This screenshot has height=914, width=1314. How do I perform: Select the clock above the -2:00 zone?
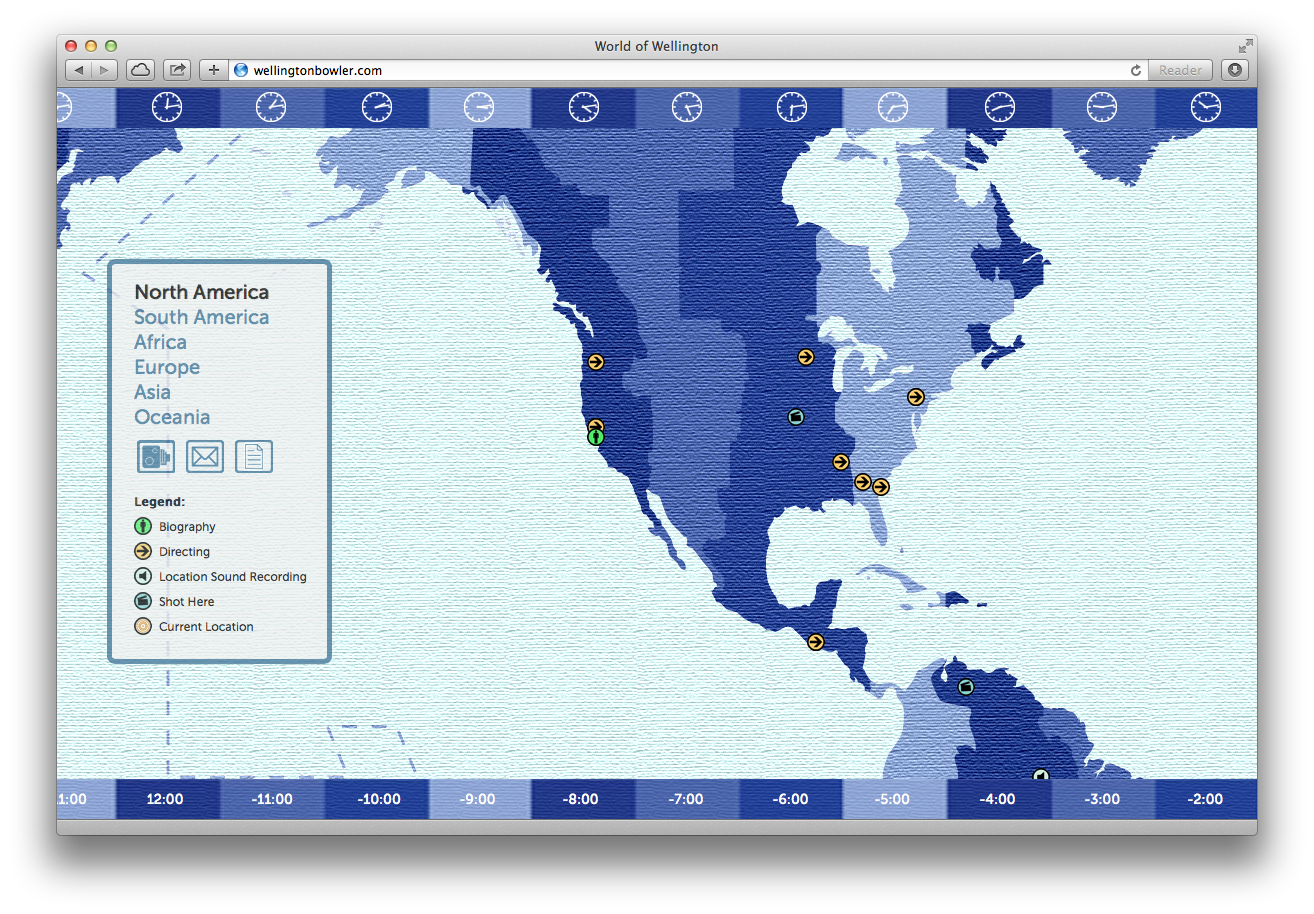(1206, 107)
